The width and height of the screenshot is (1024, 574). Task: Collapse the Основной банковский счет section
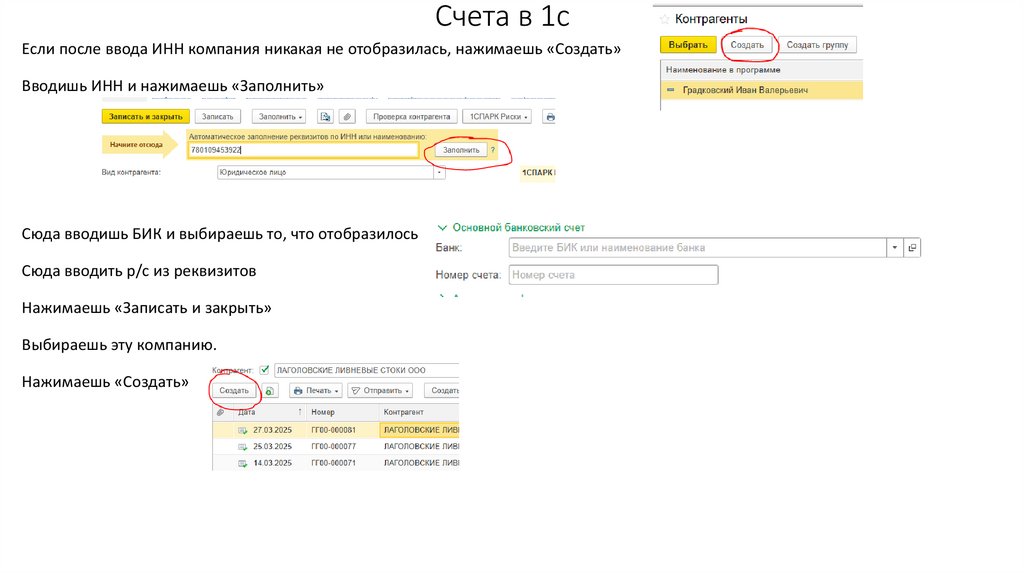[x=442, y=227]
